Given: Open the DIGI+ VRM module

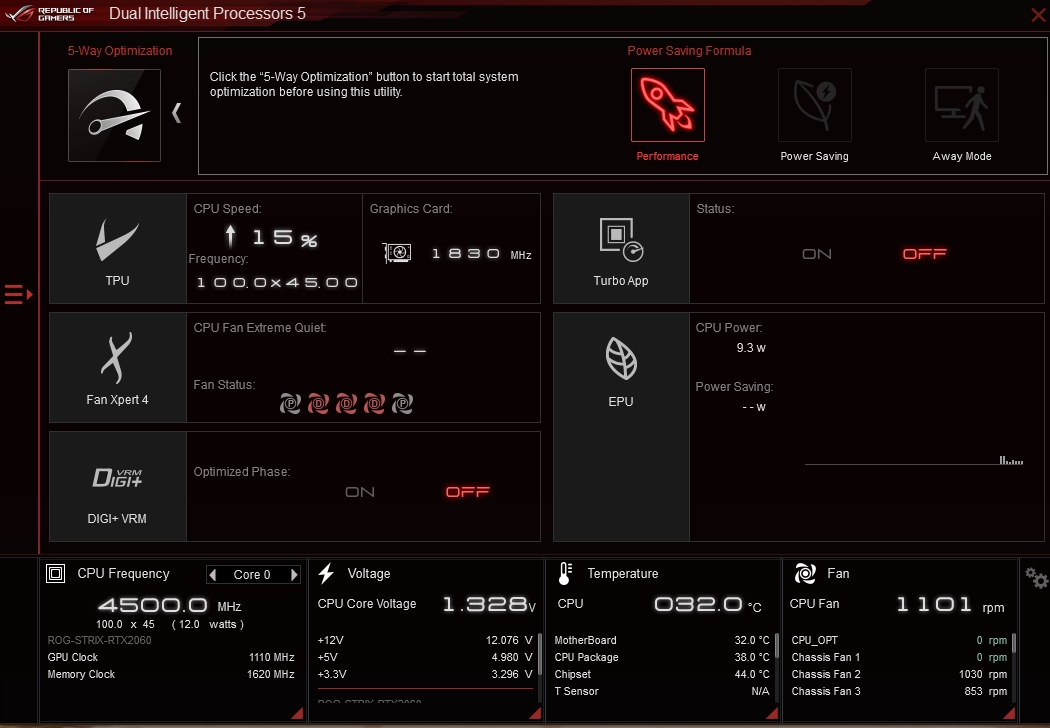Looking at the screenshot, I should click(x=118, y=486).
